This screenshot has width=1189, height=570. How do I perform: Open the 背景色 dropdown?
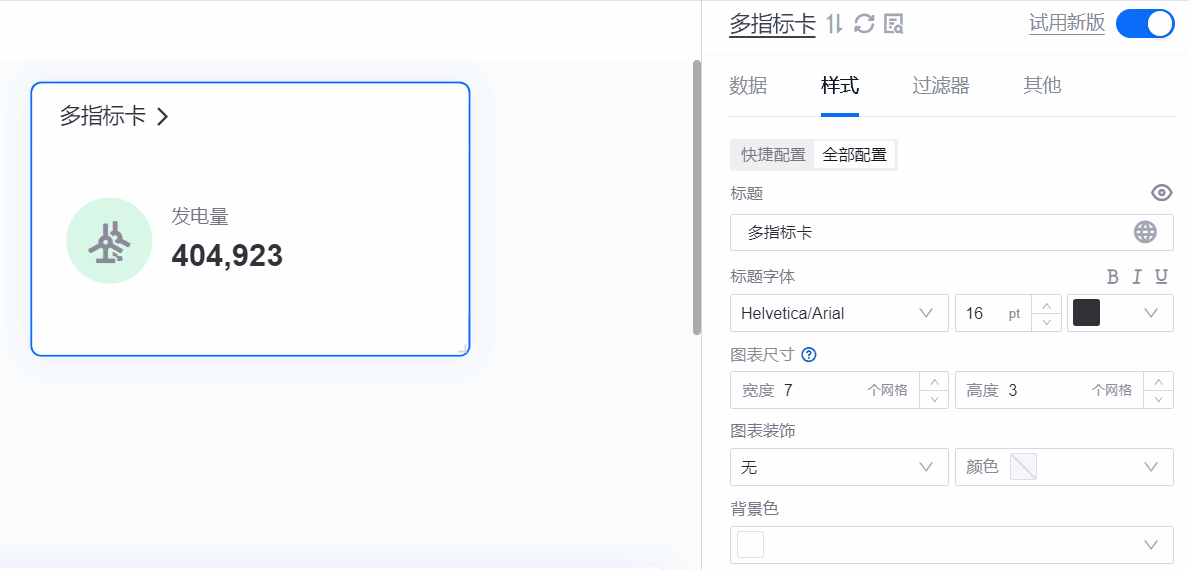(951, 544)
